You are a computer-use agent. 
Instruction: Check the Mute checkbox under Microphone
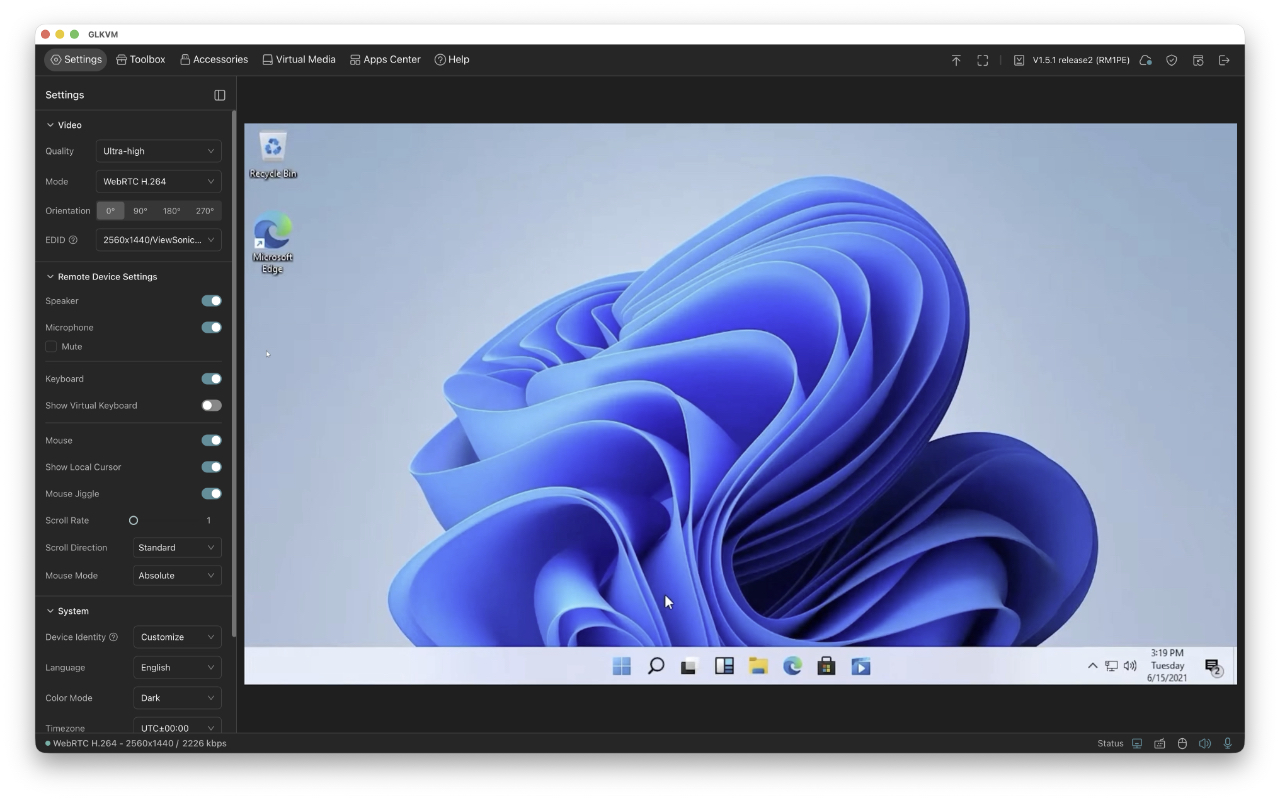(52, 347)
